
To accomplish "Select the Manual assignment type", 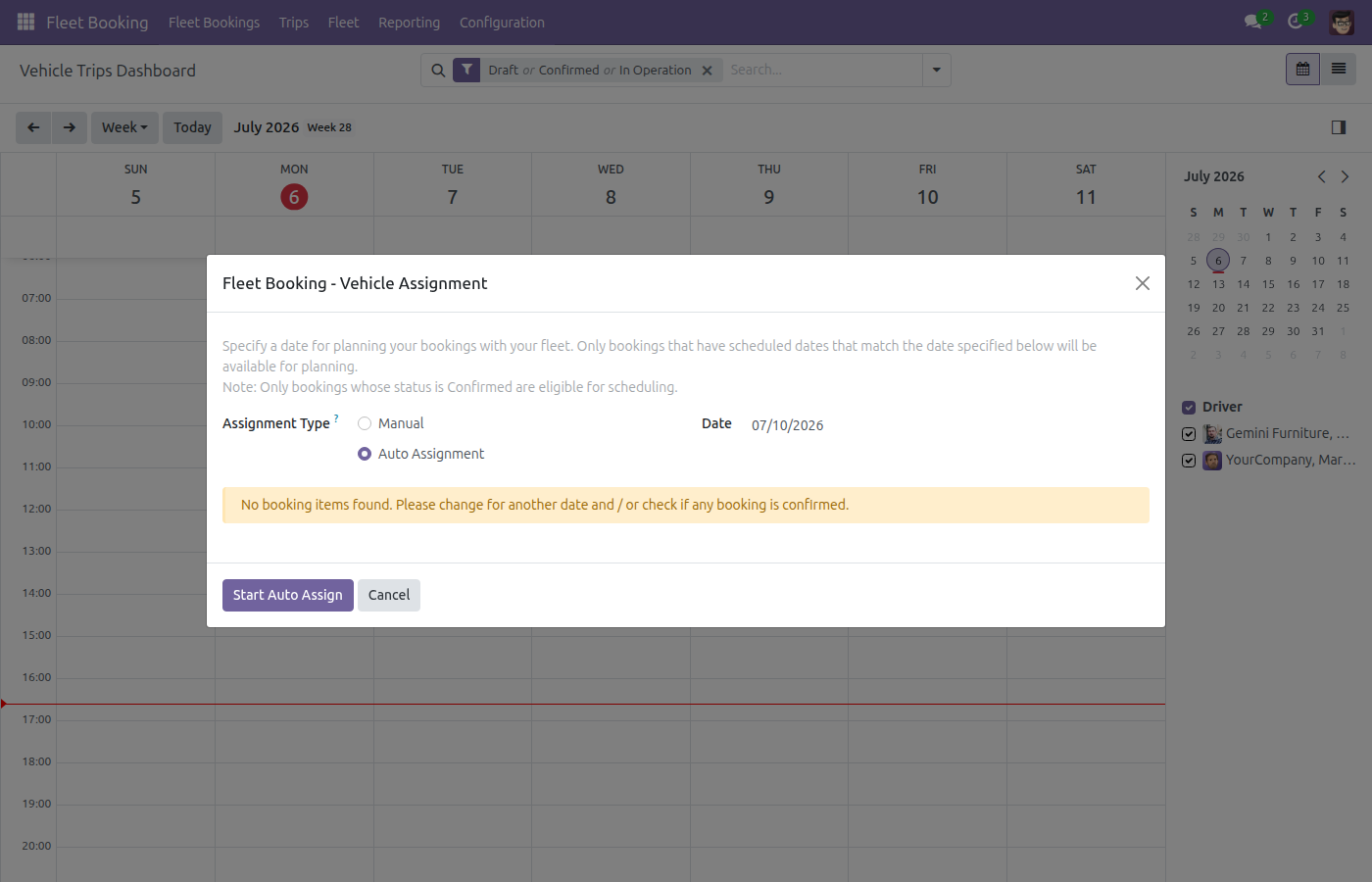I will point(365,423).
